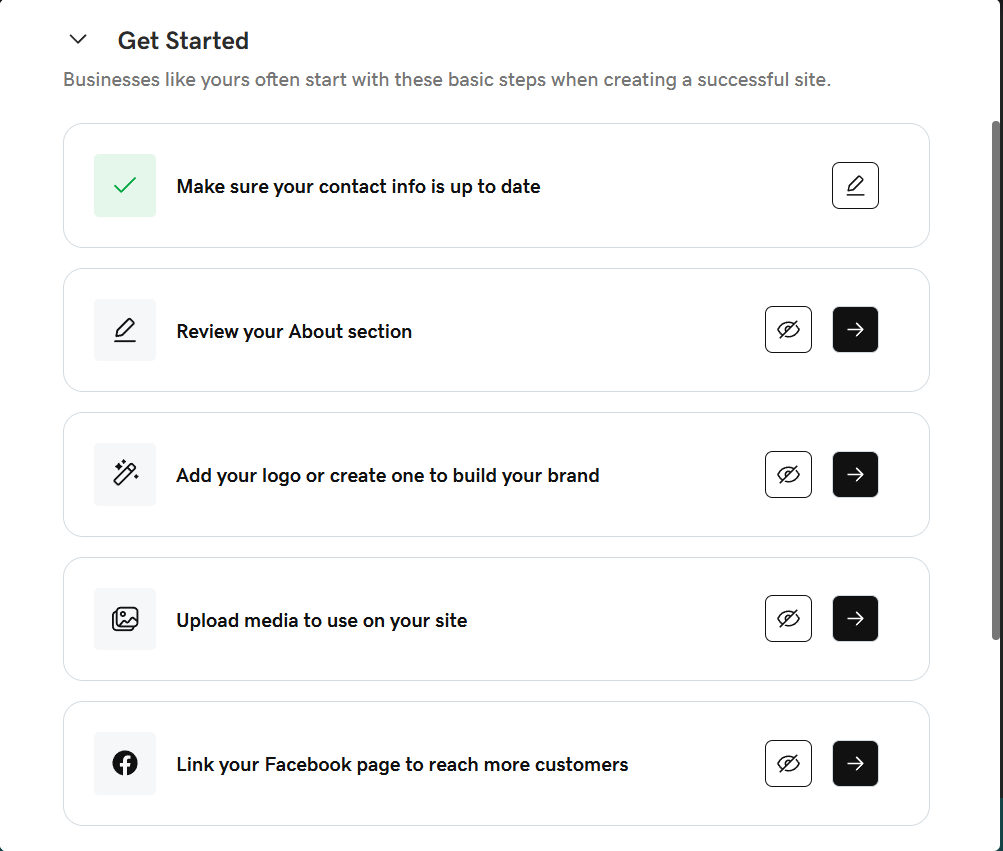Image resolution: width=1003 pixels, height=851 pixels.
Task: Hide the Link your Facebook page task
Action: (x=788, y=763)
